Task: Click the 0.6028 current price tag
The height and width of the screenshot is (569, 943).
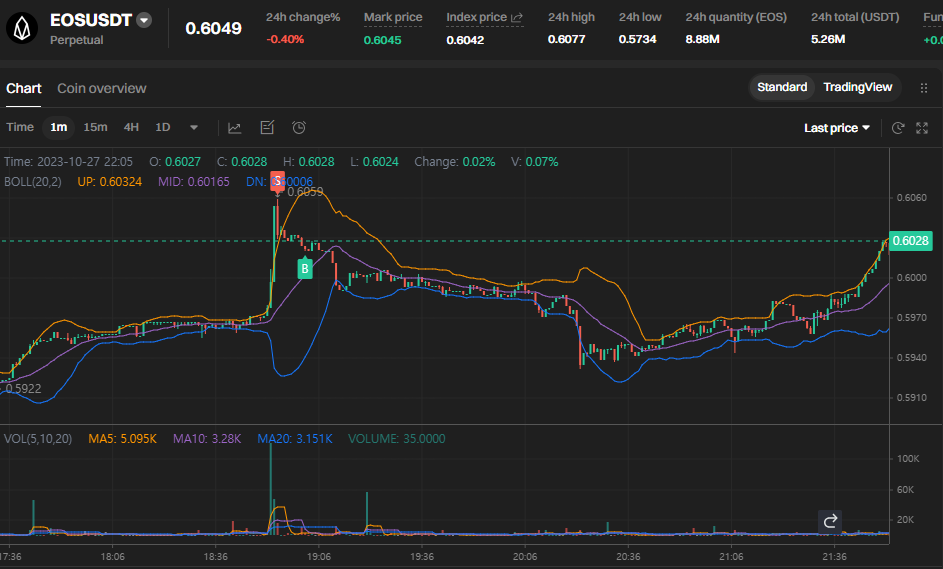Action: point(911,241)
